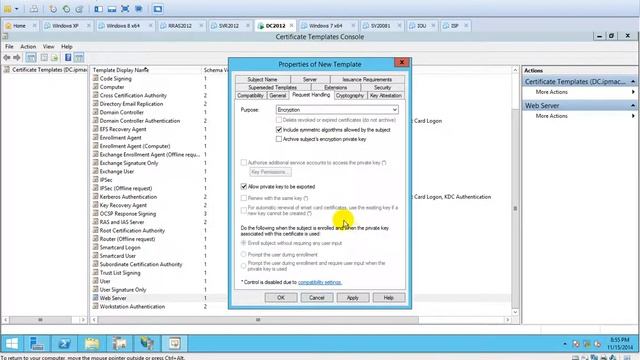Switch to the Cryptography tab
The image size is (640, 360).
click(x=350, y=96)
